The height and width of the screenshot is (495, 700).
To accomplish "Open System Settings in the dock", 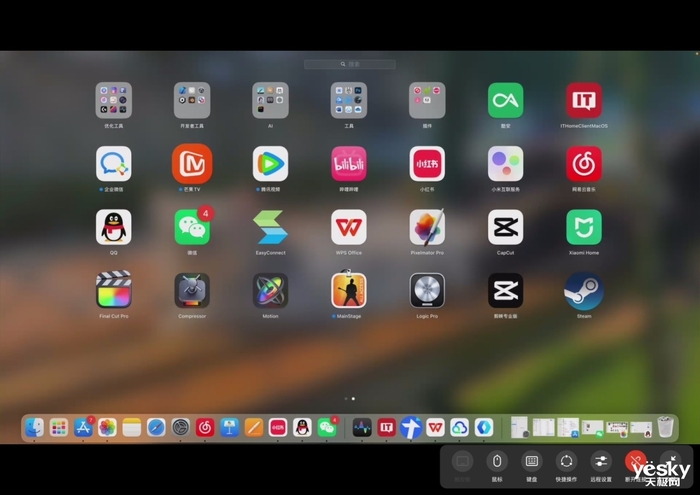I will pyautogui.click(x=181, y=428).
